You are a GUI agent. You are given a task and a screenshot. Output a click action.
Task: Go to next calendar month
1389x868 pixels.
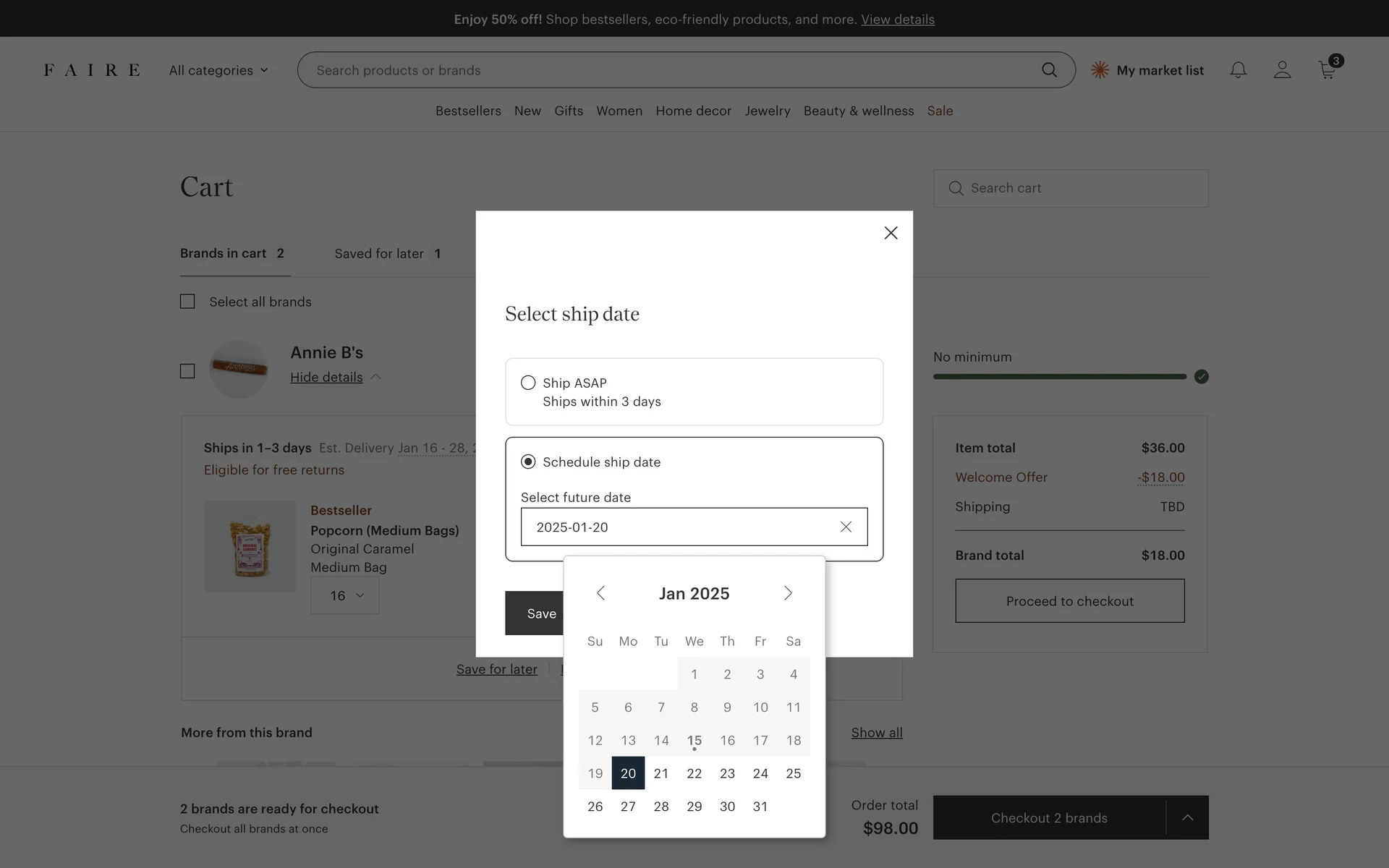coord(788,593)
